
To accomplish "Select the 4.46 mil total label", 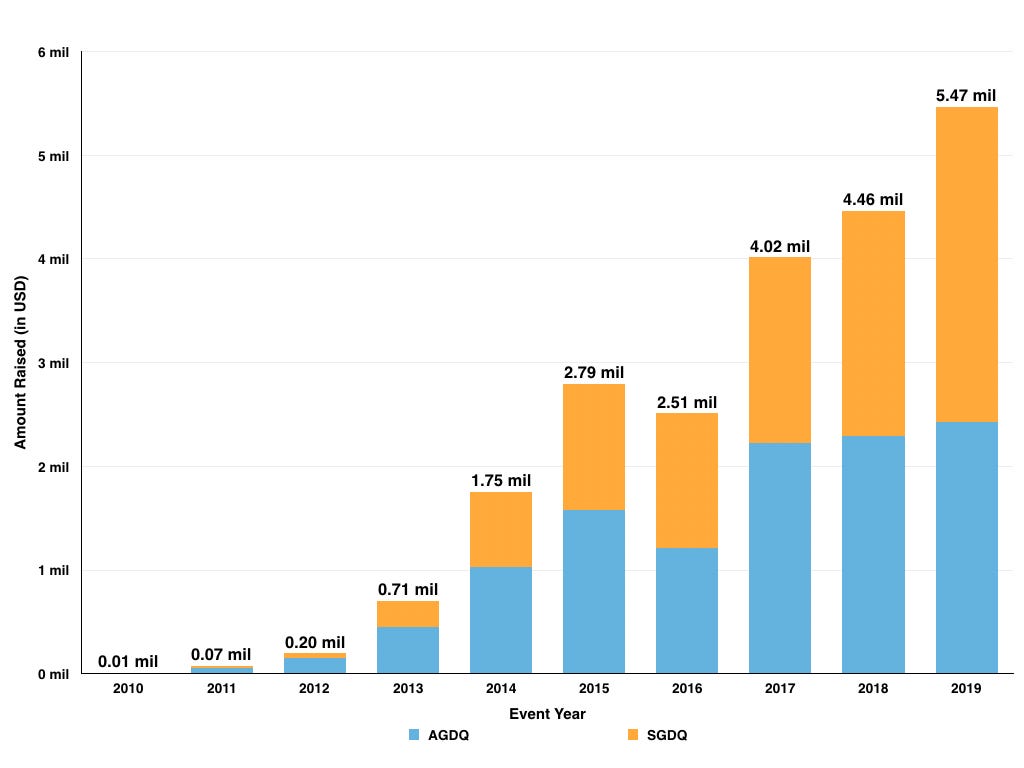I will pyautogui.click(x=872, y=199).
